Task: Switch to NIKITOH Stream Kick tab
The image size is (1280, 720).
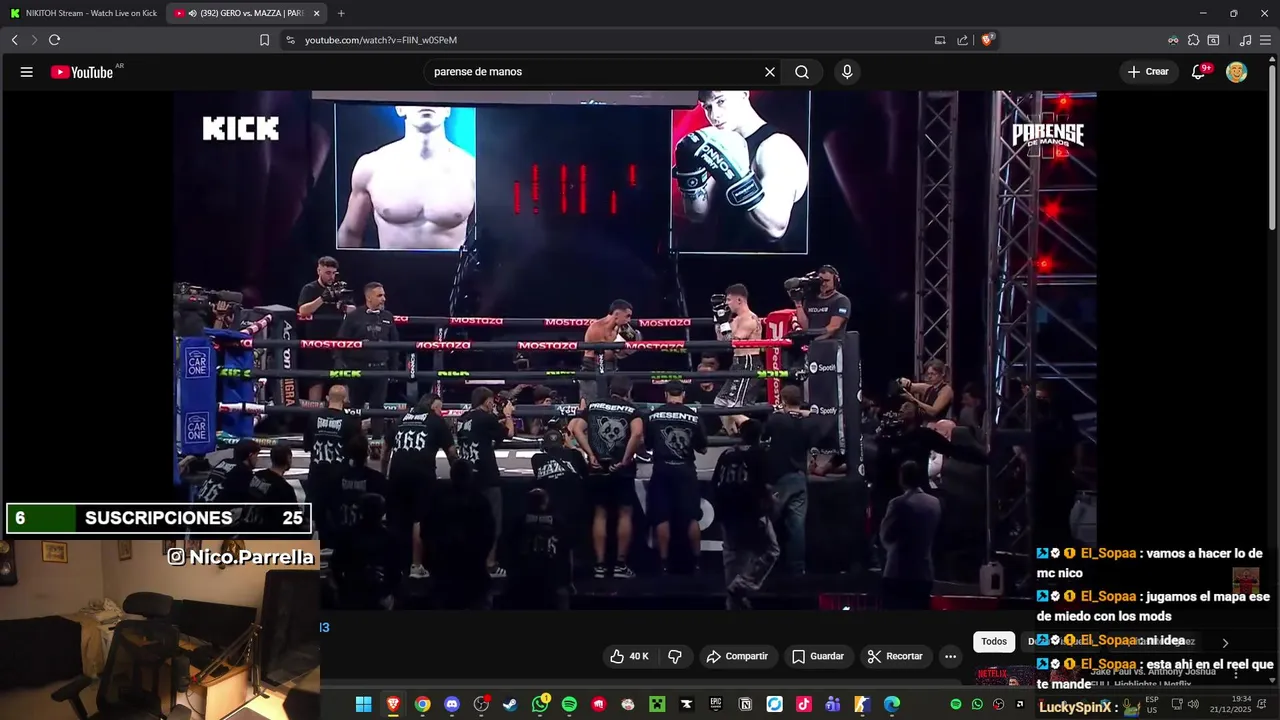Action: (x=84, y=13)
